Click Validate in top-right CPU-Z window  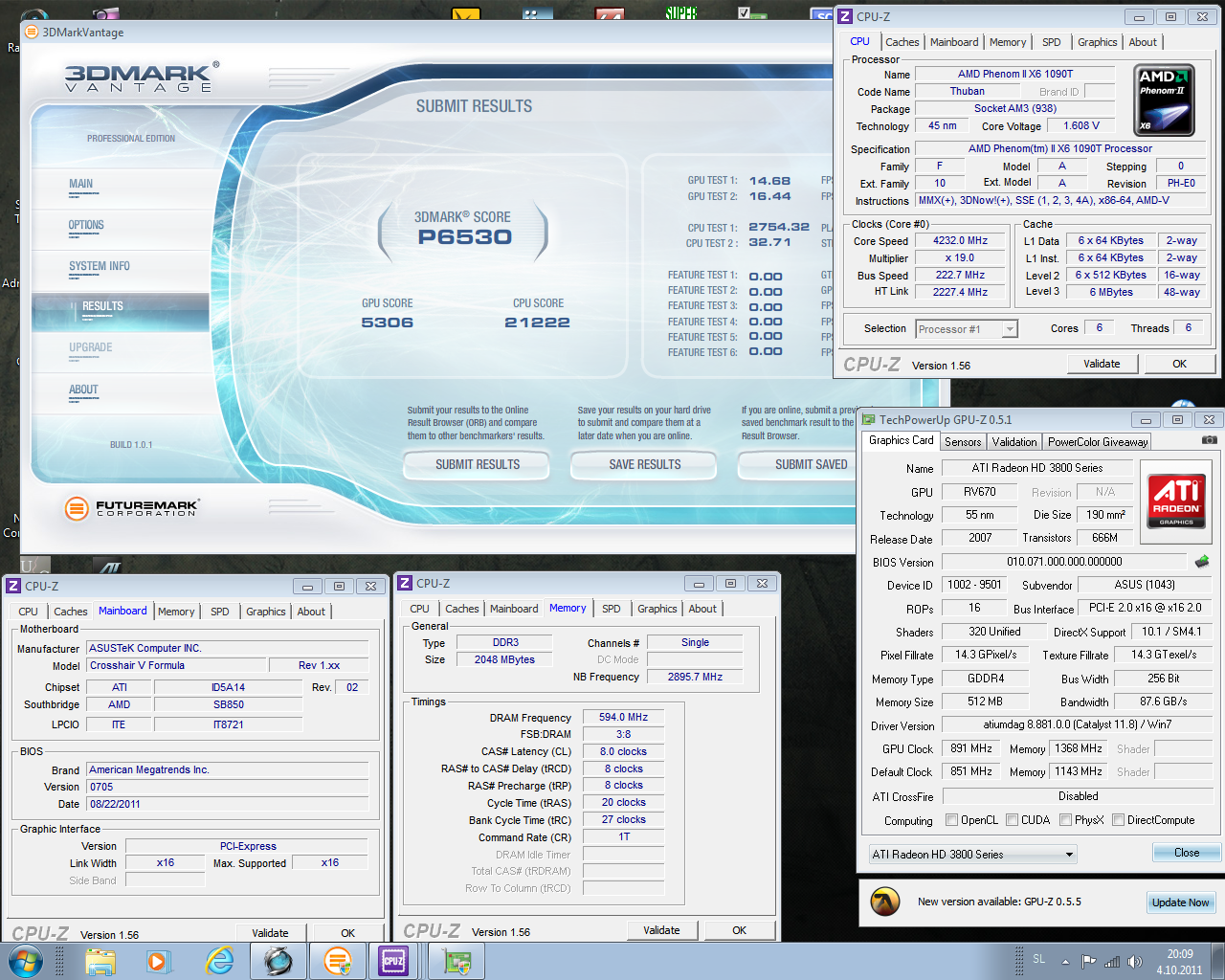click(x=1102, y=364)
